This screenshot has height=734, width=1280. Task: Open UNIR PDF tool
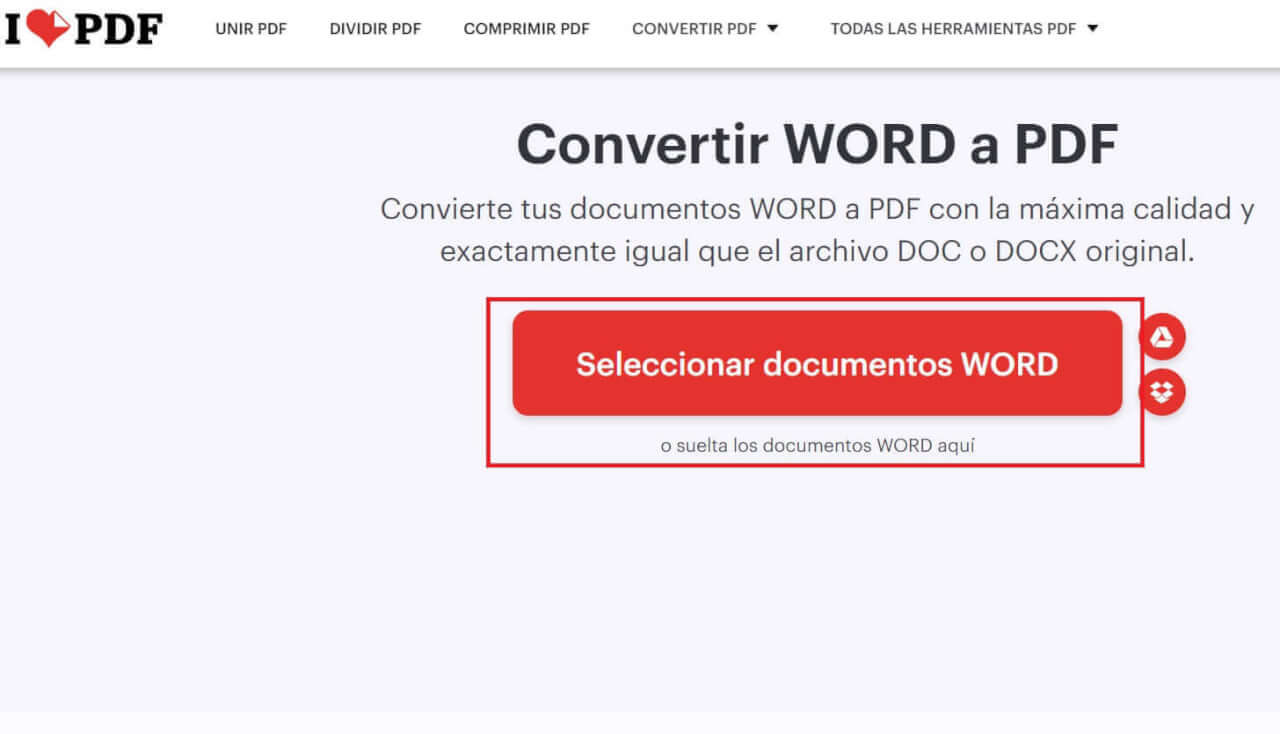(251, 29)
